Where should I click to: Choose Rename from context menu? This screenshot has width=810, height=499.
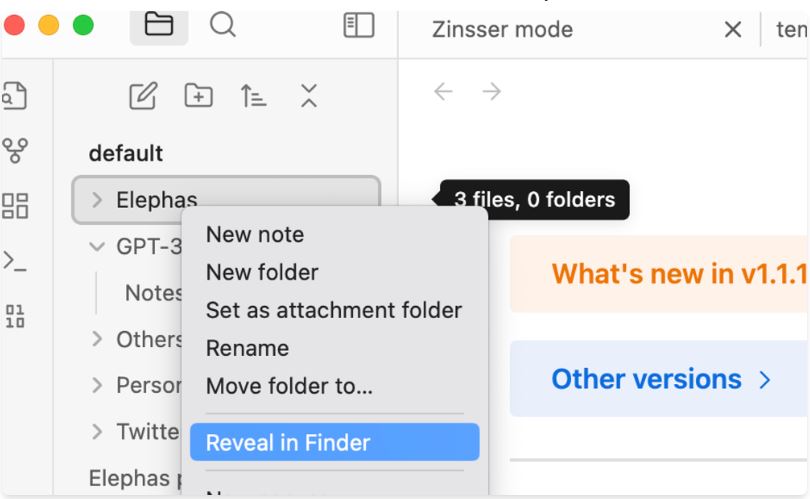(247, 348)
